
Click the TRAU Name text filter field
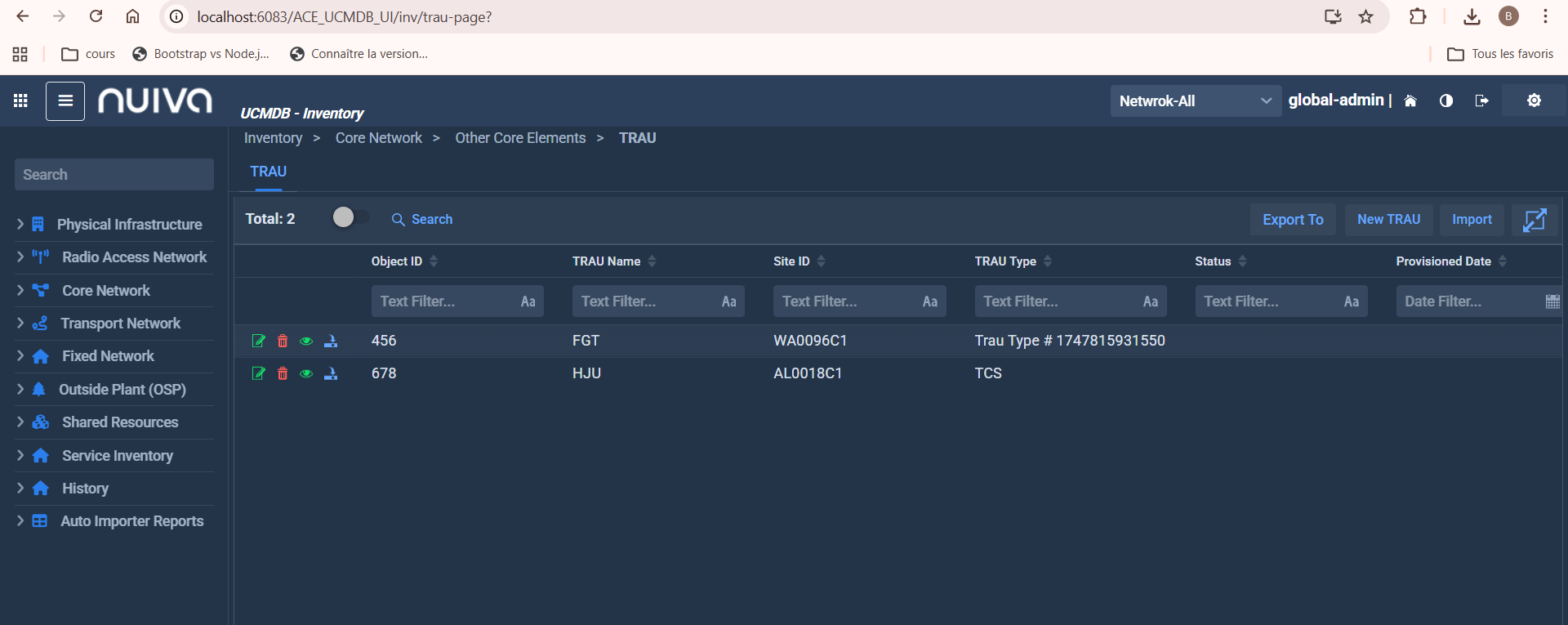(645, 301)
